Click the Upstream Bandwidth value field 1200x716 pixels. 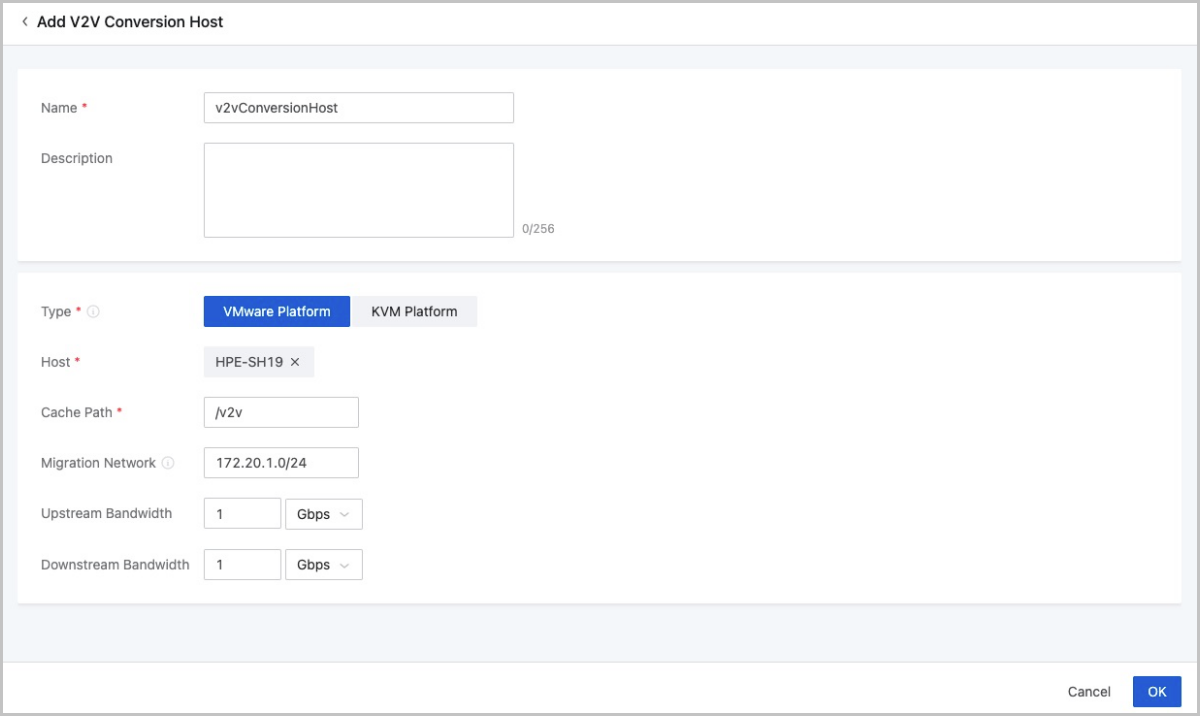[x=242, y=514]
